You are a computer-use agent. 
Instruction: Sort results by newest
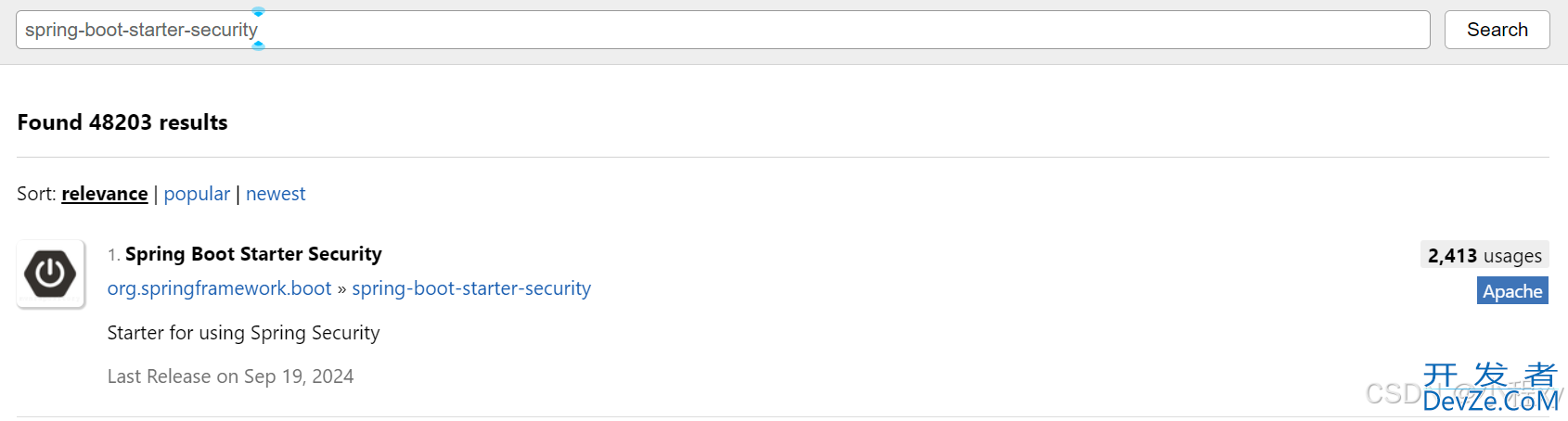[x=276, y=194]
